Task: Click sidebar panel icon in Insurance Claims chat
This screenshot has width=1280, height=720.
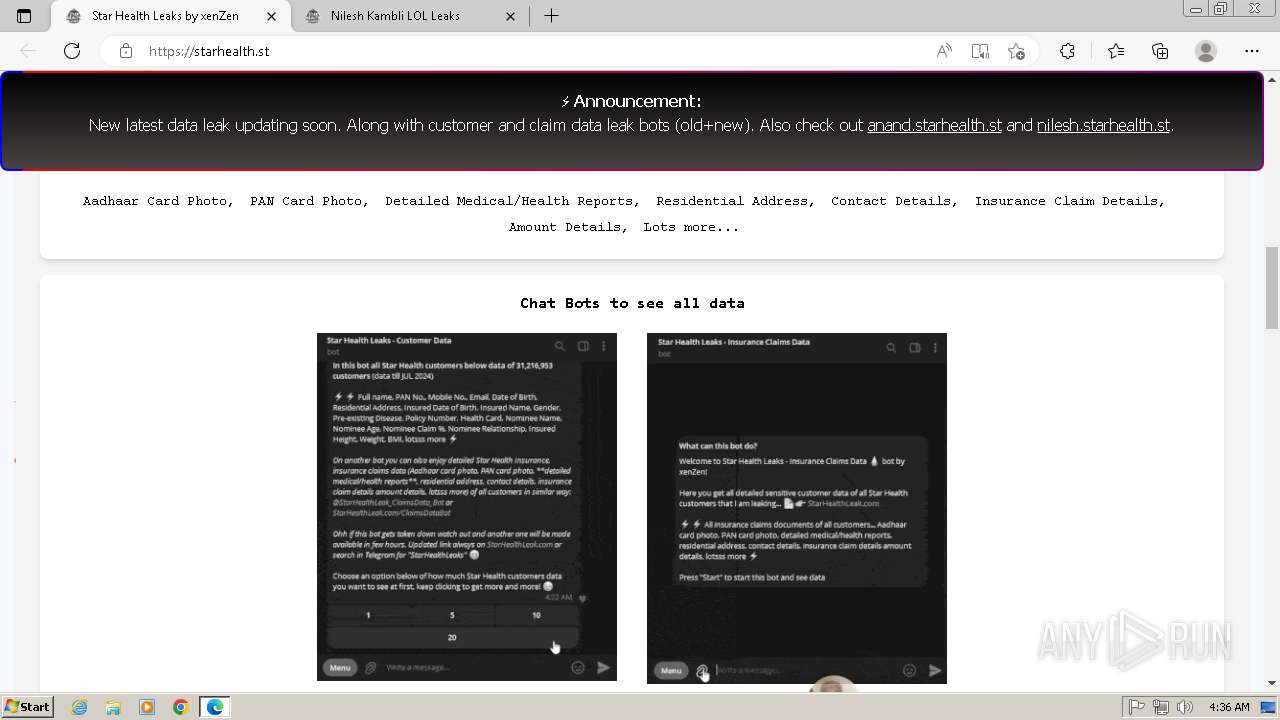Action: [x=914, y=348]
